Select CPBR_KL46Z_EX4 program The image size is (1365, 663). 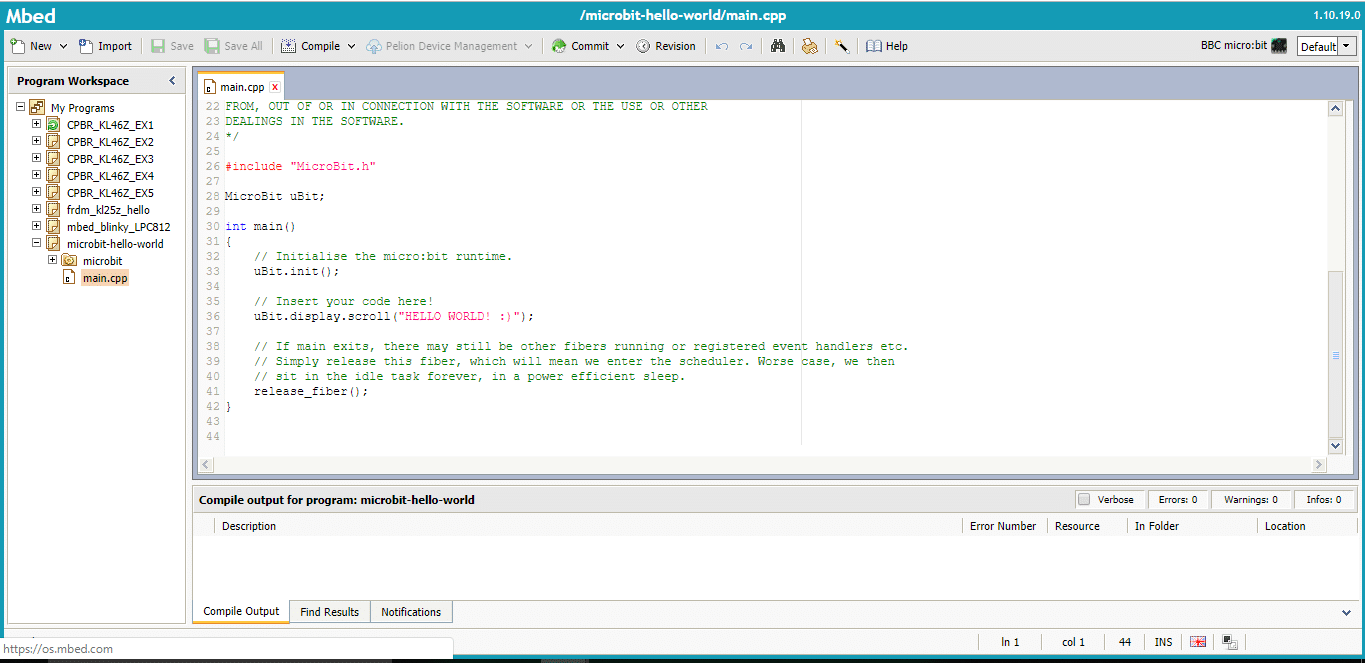click(x=110, y=176)
